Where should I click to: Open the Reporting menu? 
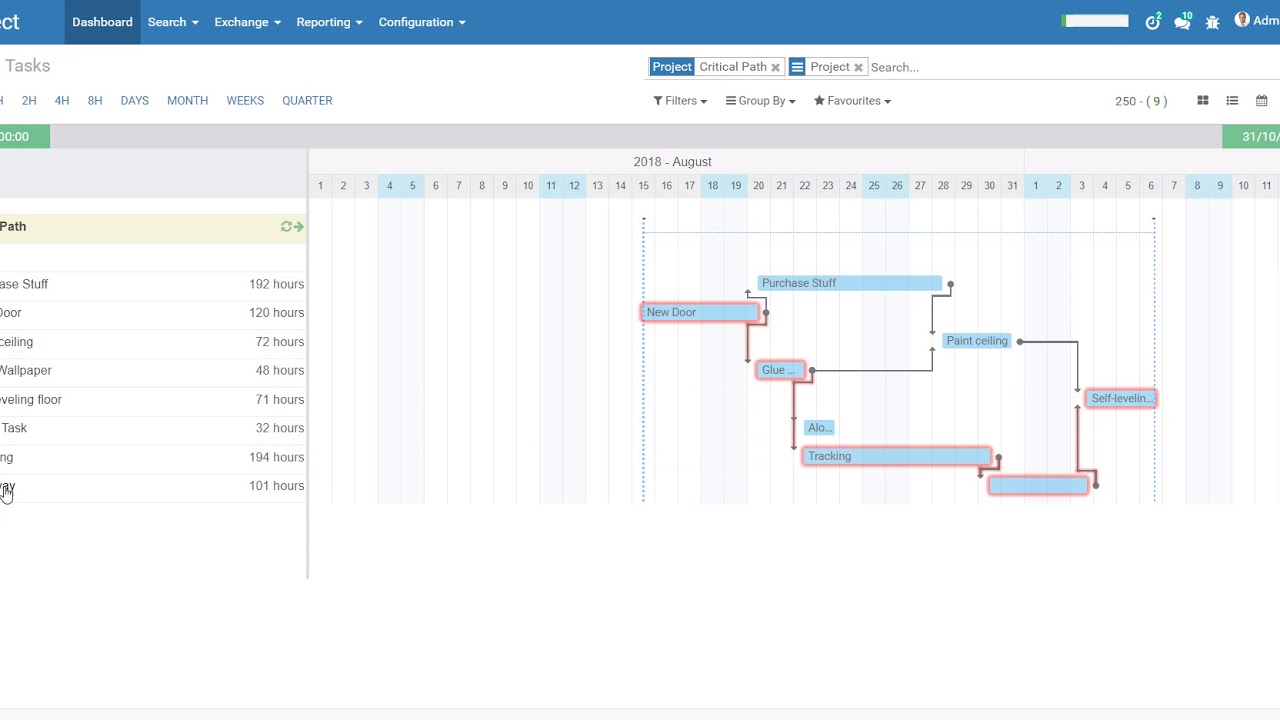click(329, 22)
